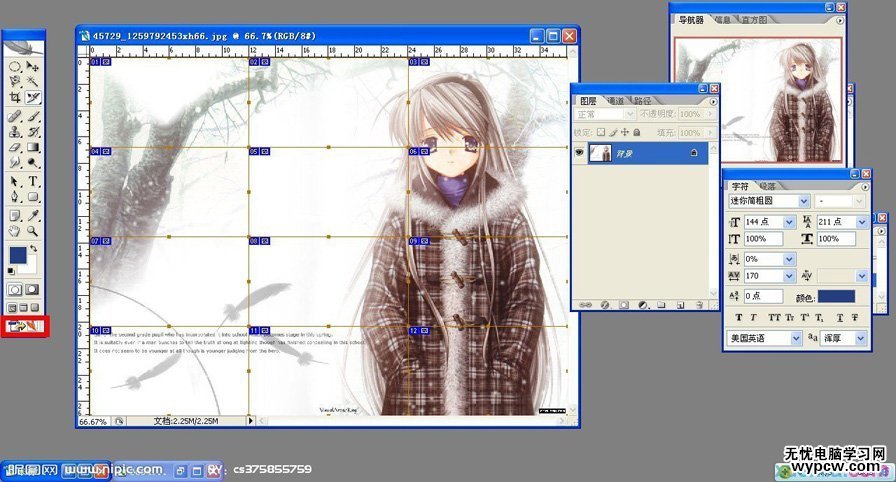Click Jump to ImageReady button
The image size is (896, 482).
(x=25, y=326)
